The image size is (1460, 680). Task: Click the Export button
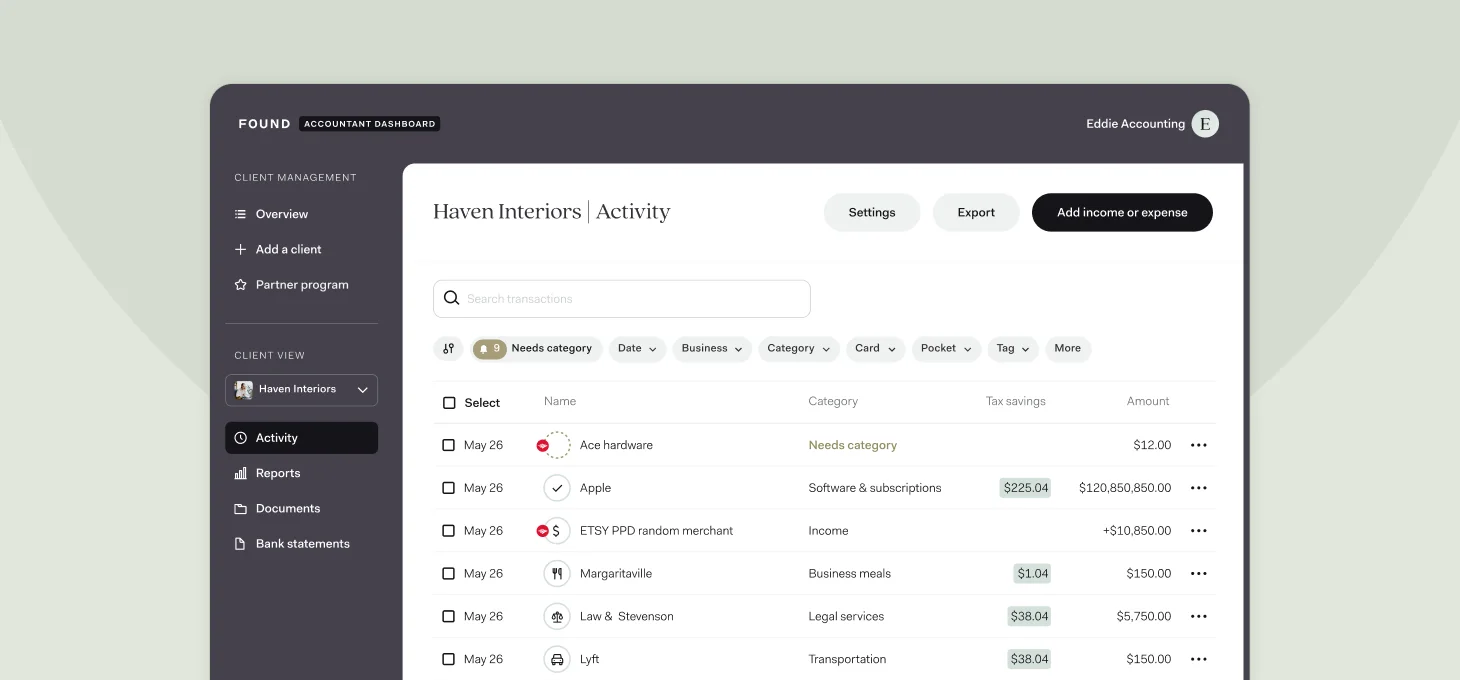[976, 212]
